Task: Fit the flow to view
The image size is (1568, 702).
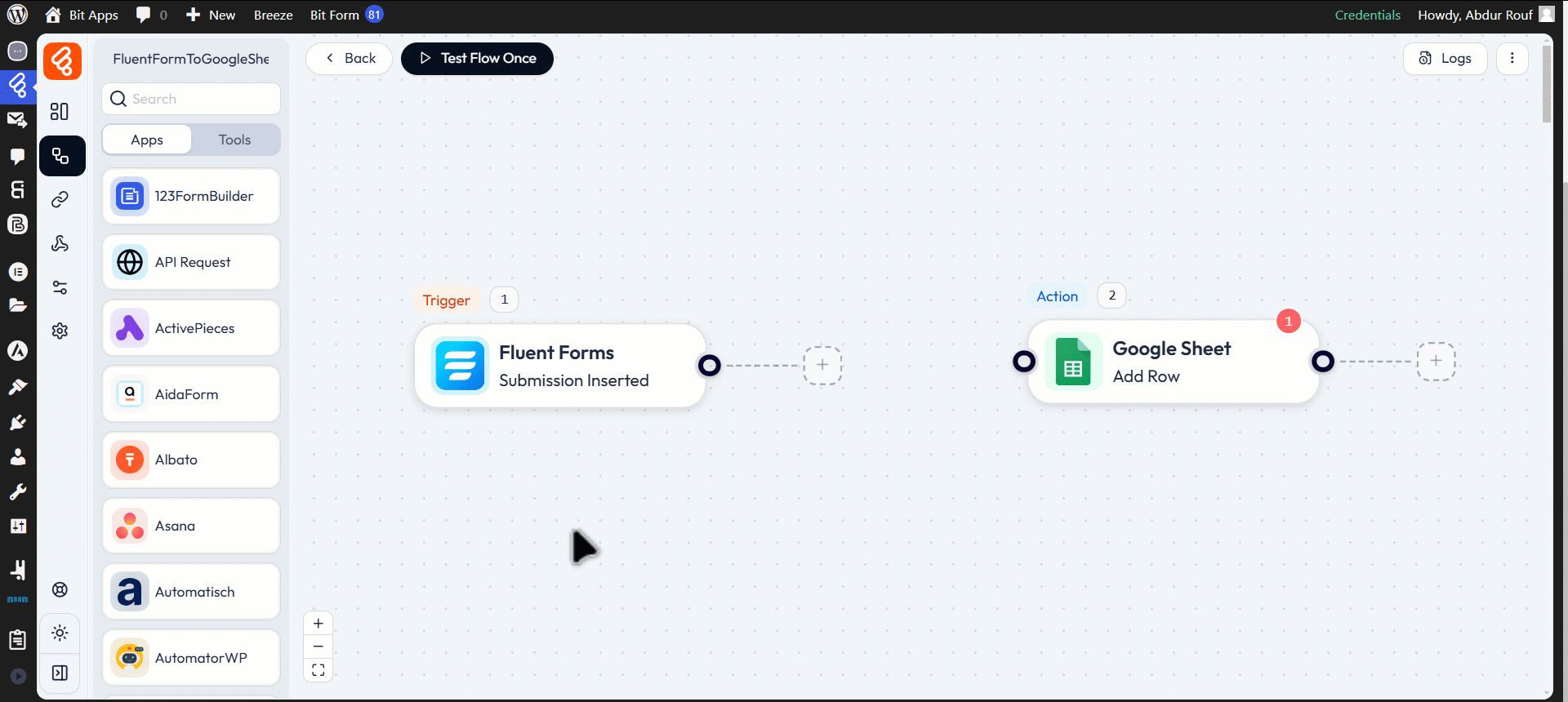Action: click(318, 670)
